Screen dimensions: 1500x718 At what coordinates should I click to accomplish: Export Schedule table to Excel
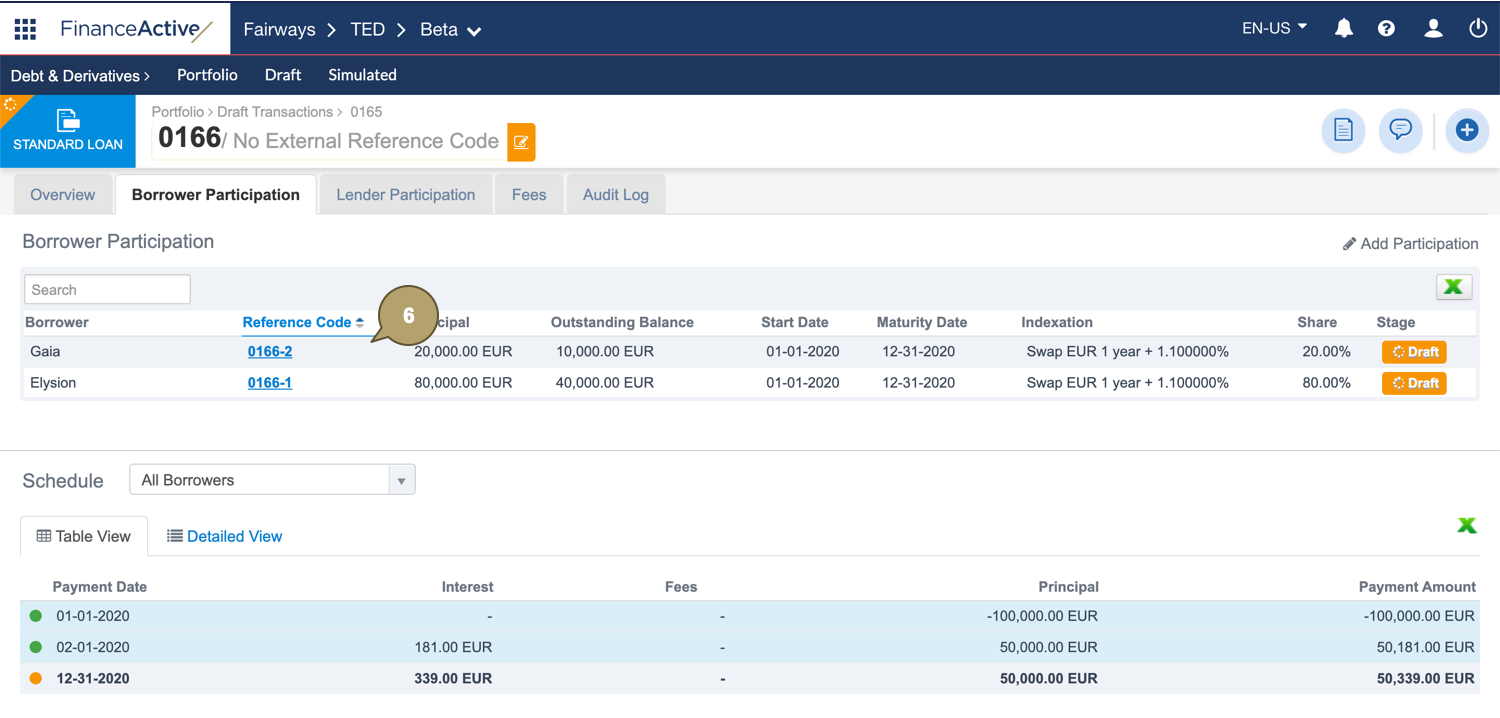pyautogui.click(x=1466, y=525)
